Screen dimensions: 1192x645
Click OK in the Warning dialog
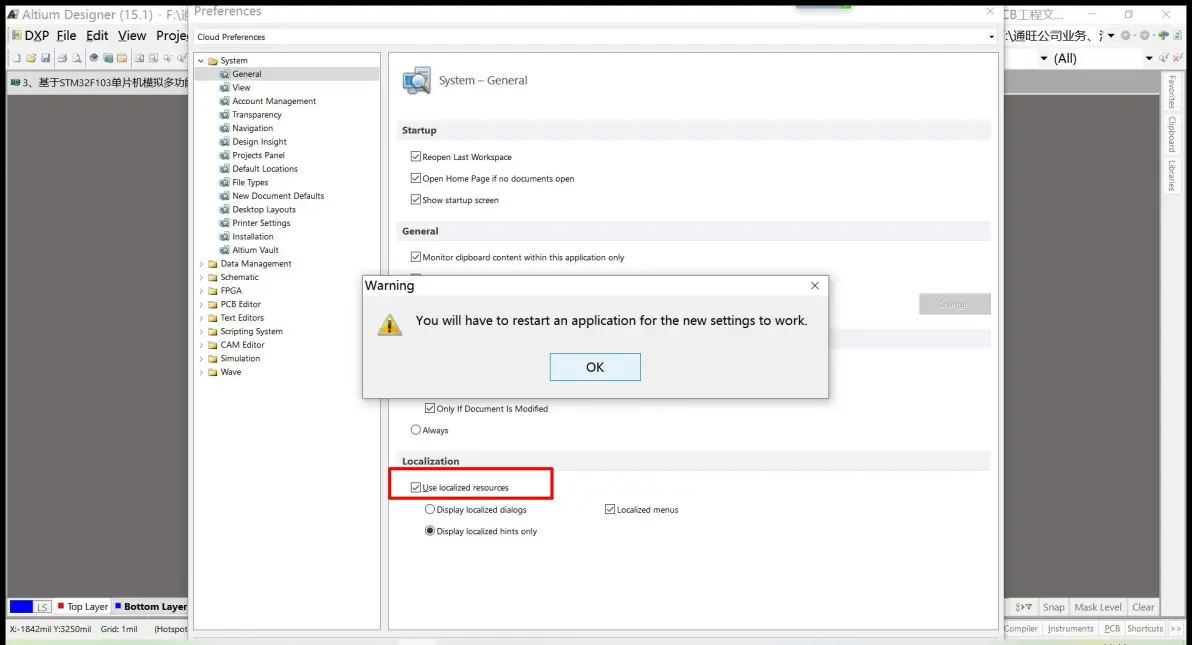click(x=595, y=367)
